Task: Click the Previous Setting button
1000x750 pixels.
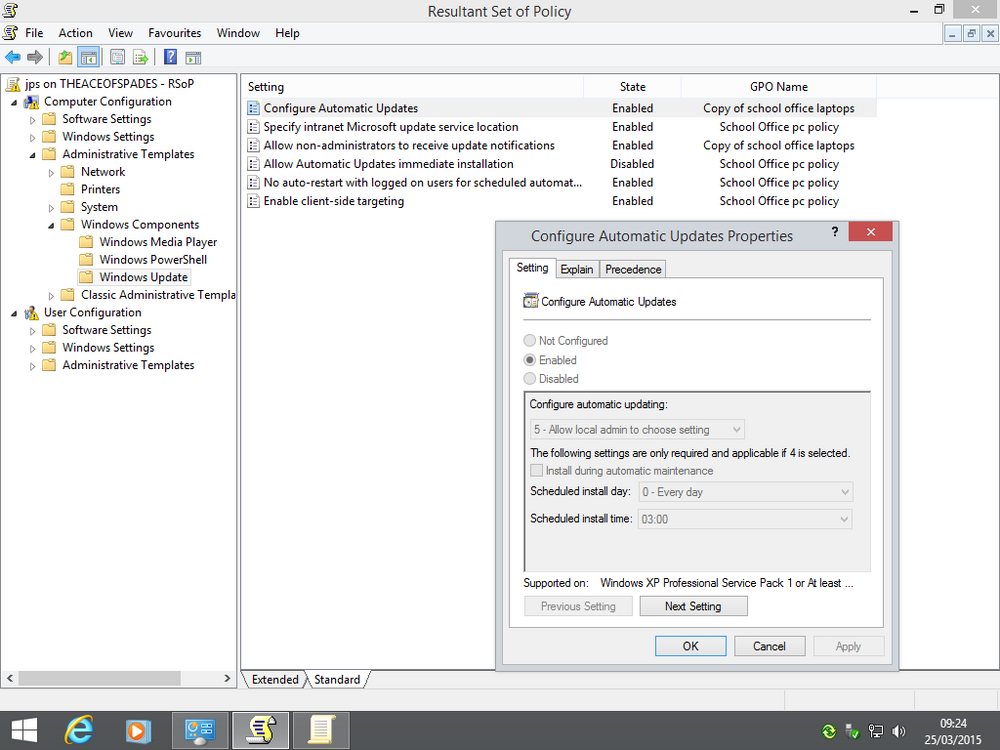Action: pos(578,607)
